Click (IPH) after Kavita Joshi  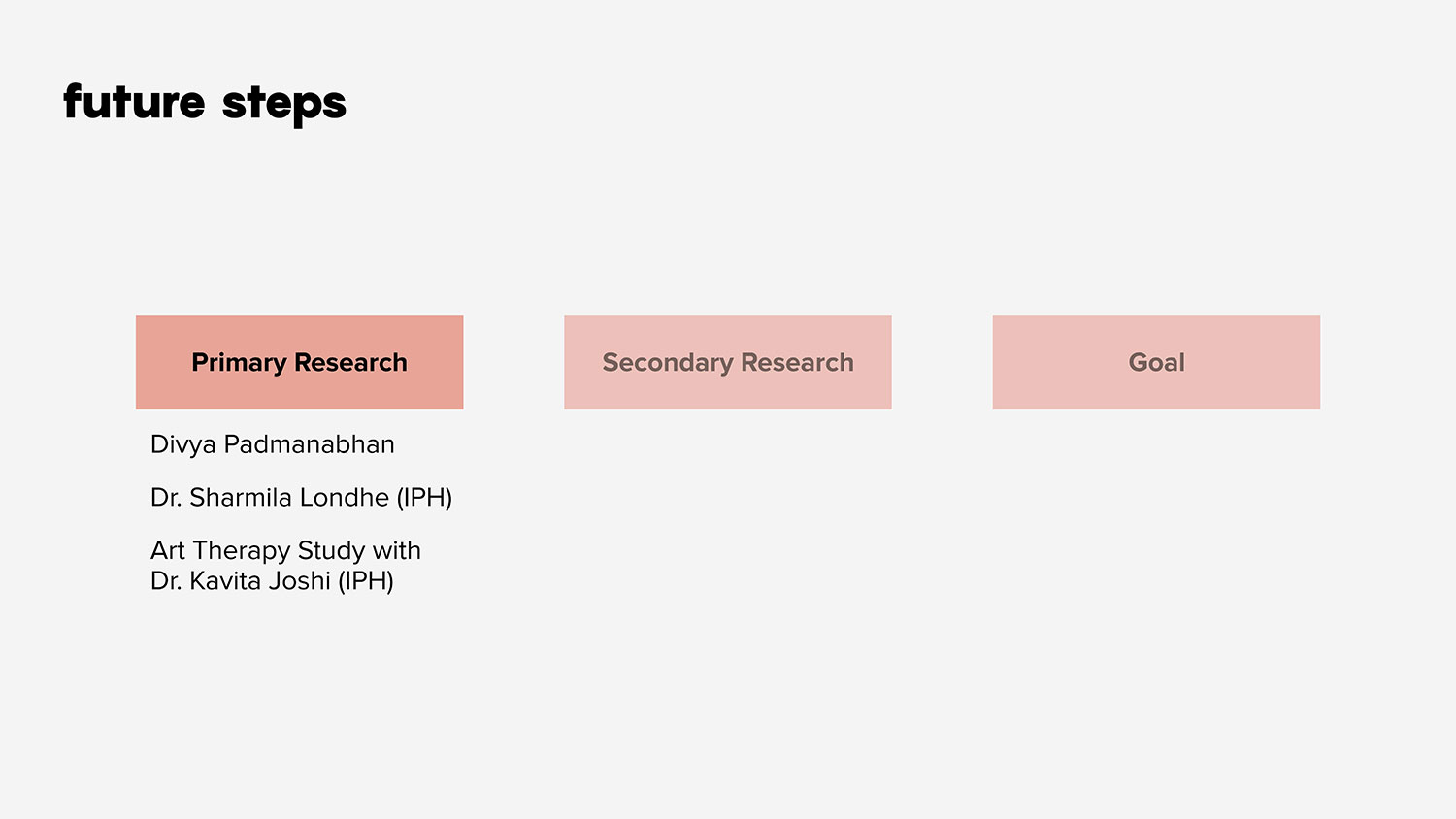365,581
